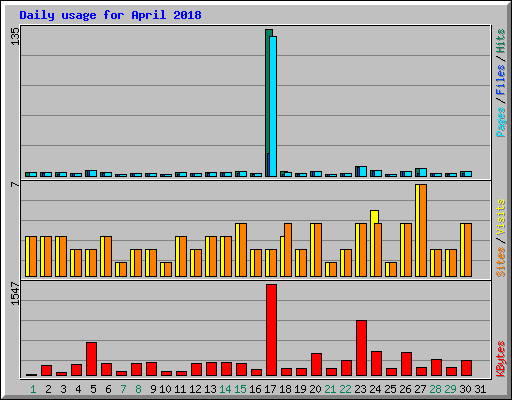Click the red KBytes bar for day 23
512x400 pixels.
coord(361,348)
